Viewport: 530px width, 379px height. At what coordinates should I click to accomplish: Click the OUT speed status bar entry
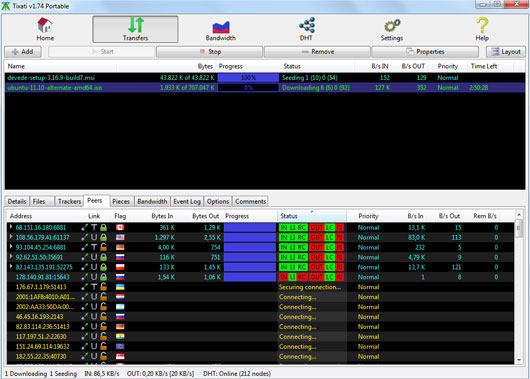160,374
